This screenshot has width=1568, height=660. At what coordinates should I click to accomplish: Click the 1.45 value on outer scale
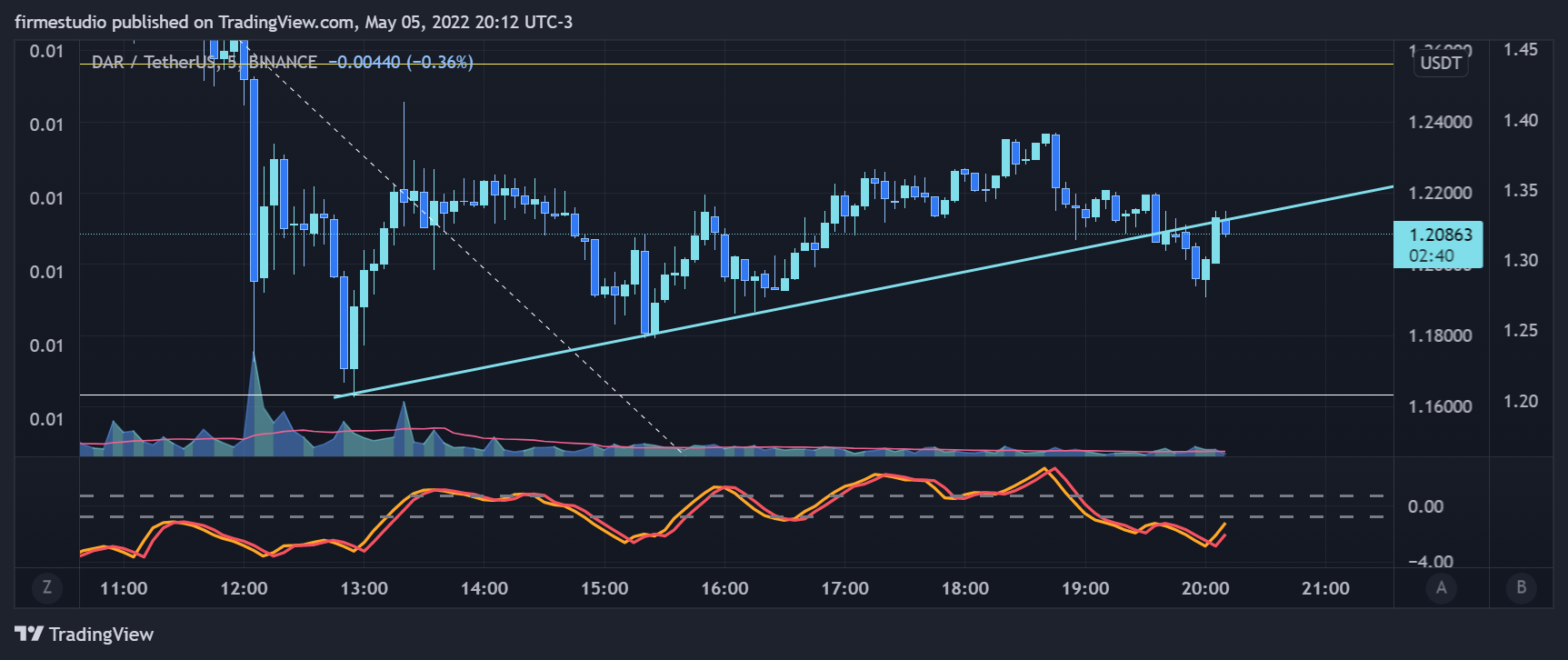1521,49
